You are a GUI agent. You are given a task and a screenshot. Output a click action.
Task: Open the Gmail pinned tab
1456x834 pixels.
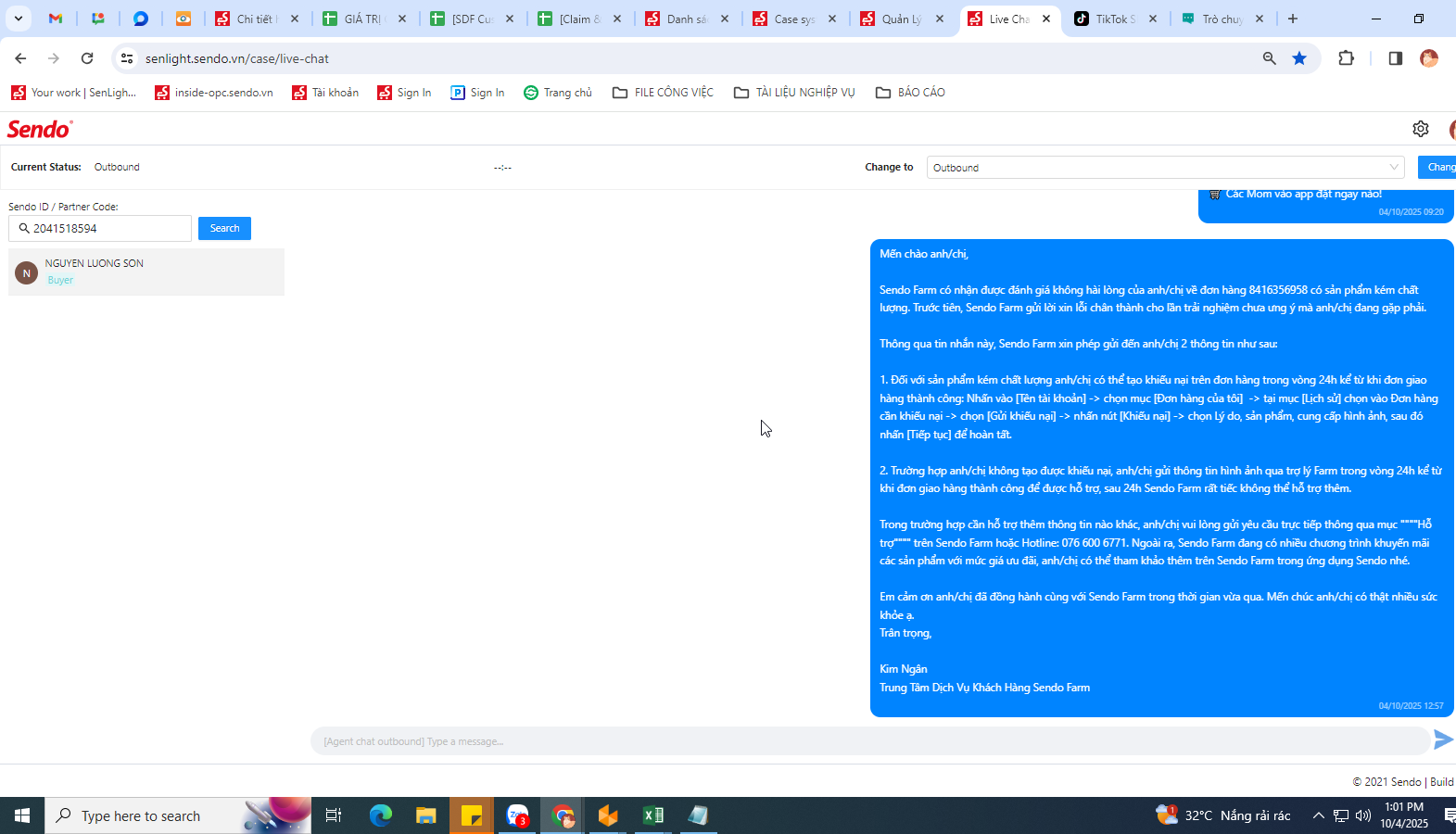pyautogui.click(x=56, y=19)
